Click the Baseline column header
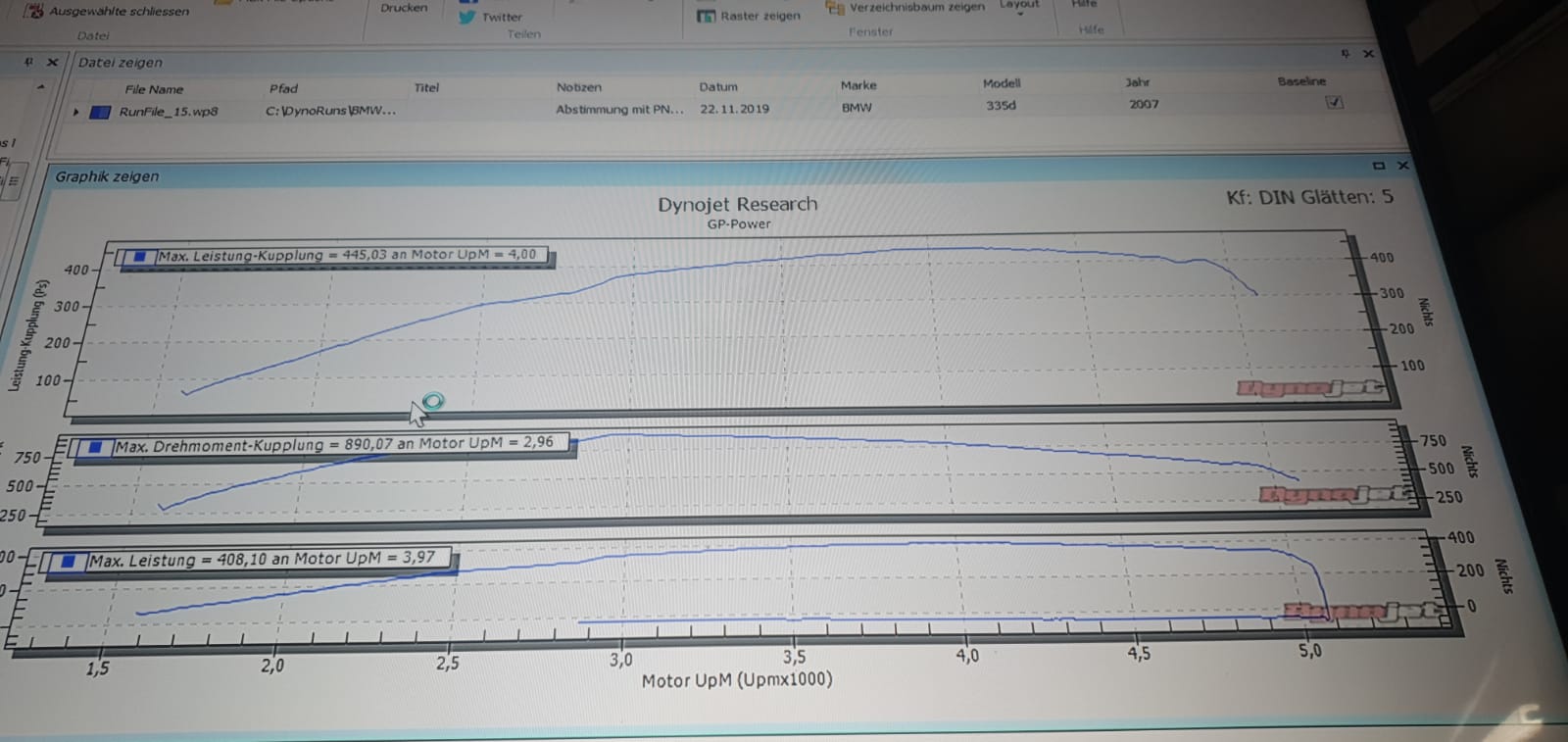 coord(1301,81)
